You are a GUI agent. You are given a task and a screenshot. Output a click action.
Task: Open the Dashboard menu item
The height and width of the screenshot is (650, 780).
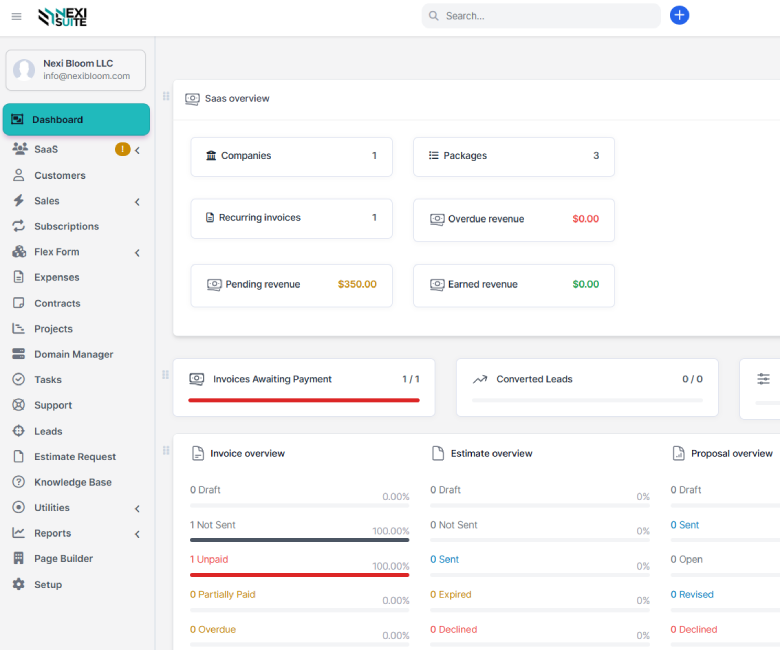(x=76, y=119)
